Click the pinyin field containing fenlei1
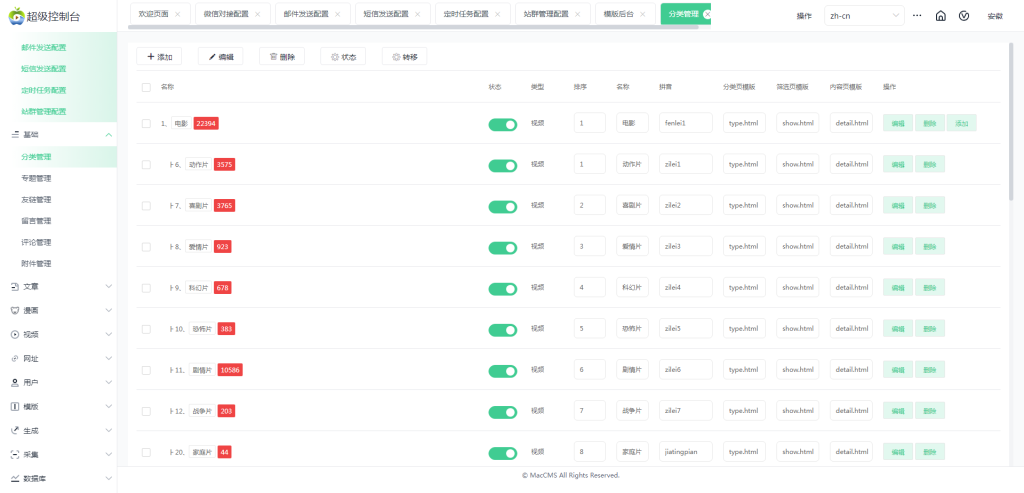Image resolution: width=1024 pixels, height=493 pixels. coord(685,123)
